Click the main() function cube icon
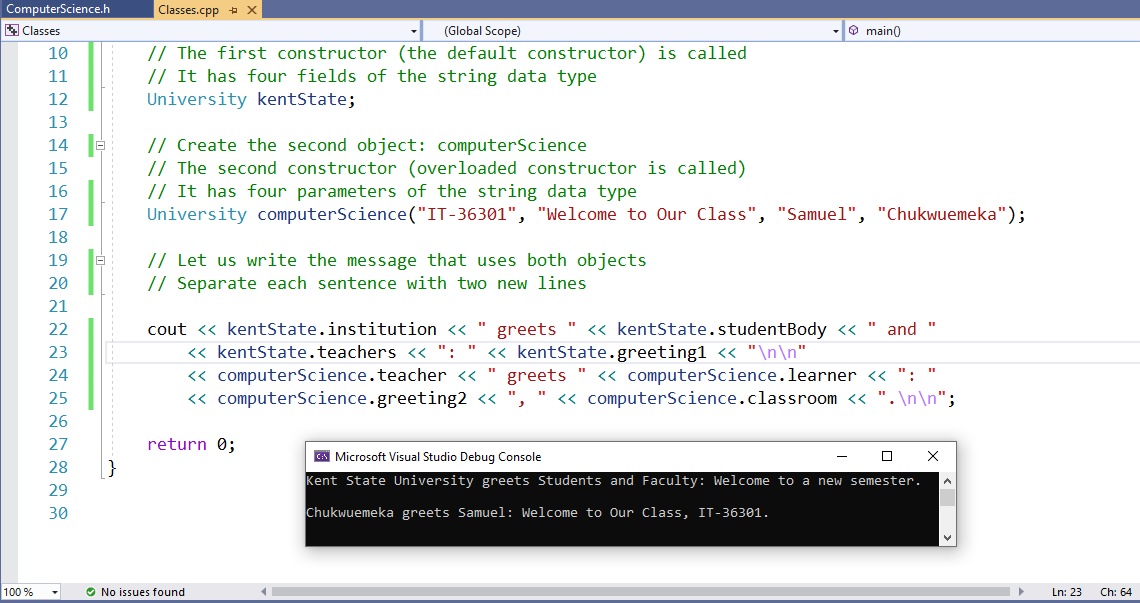The width and height of the screenshot is (1140, 603). tap(854, 31)
